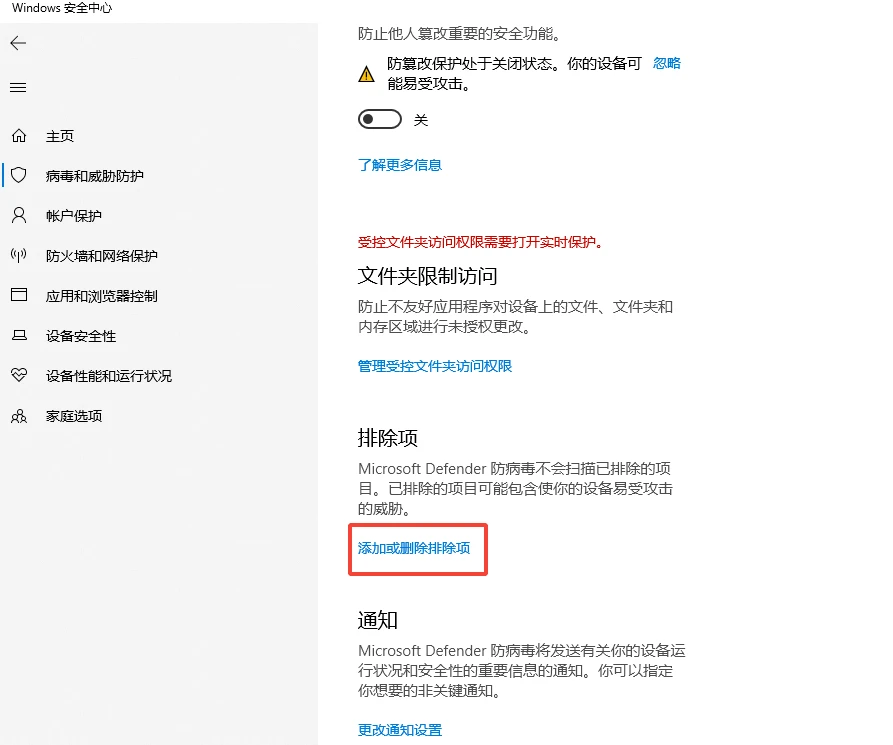Open 帐户保护 section
The height and width of the screenshot is (745, 893).
click(x=73, y=216)
